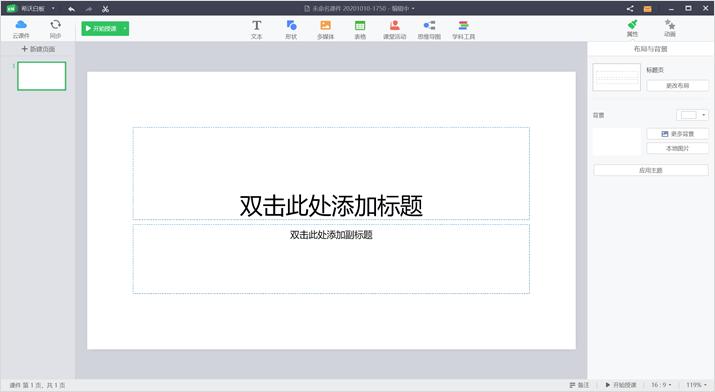The image size is (715, 392).
Task: Open the 多媒体 multimedia tool
Action: 326,29
